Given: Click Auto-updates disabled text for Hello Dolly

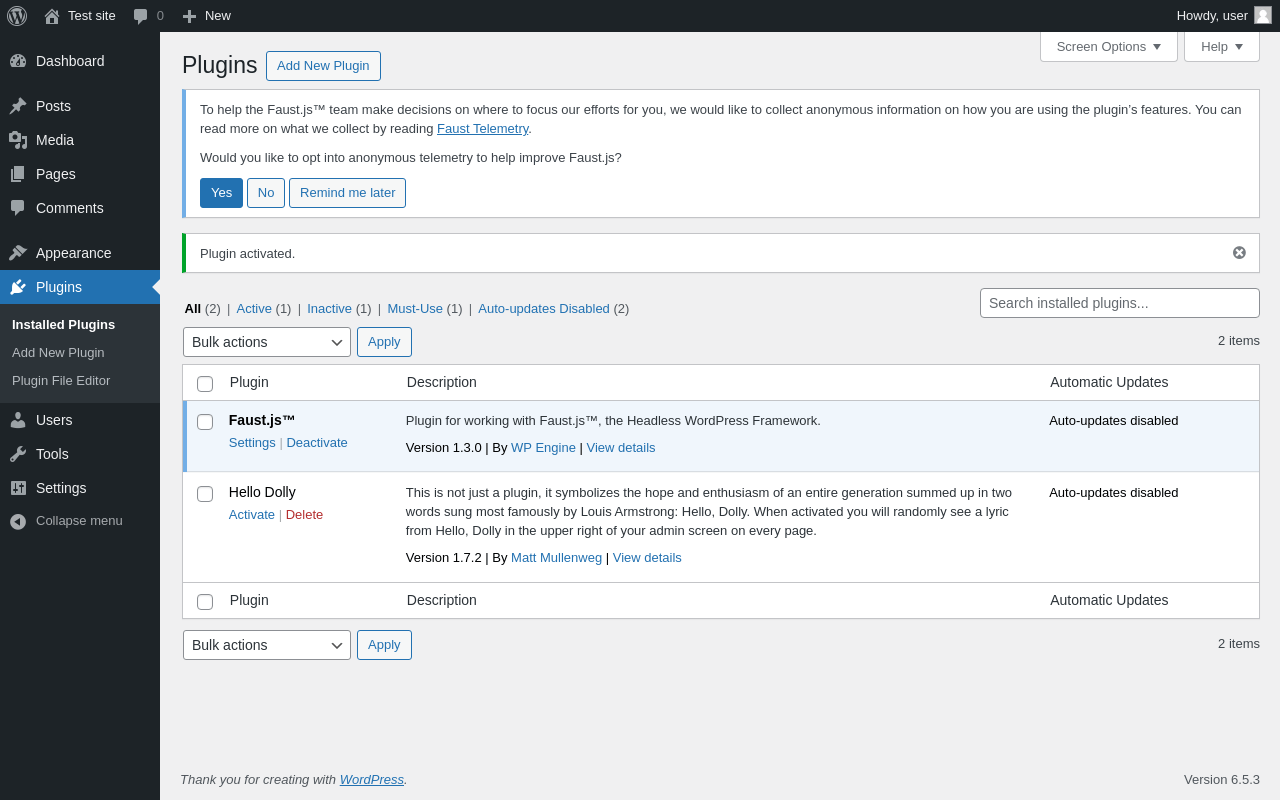Looking at the screenshot, I should pyautogui.click(x=1114, y=493).
